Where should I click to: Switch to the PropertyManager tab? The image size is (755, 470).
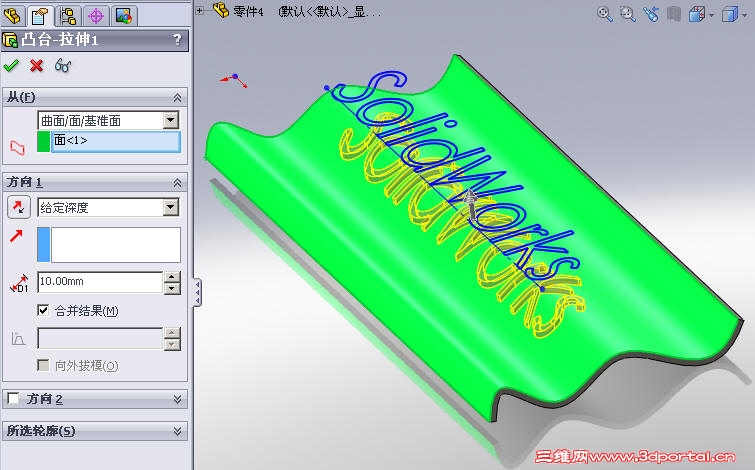pos(39,16)
